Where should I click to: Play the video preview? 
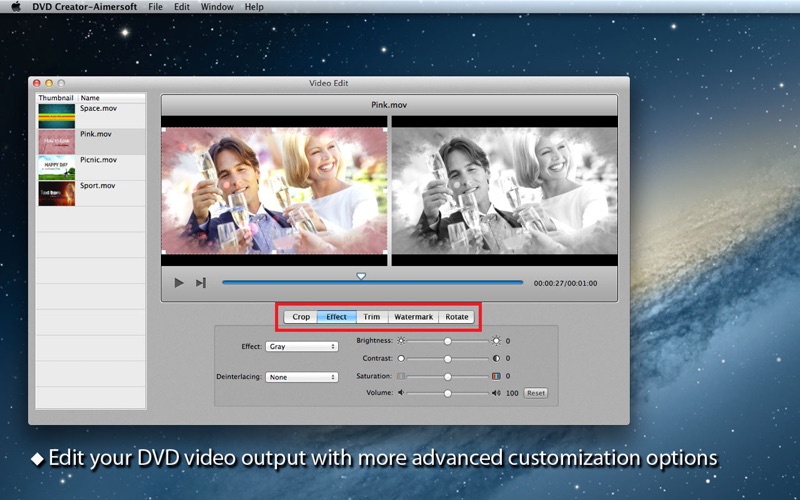[x=179, y=283]
